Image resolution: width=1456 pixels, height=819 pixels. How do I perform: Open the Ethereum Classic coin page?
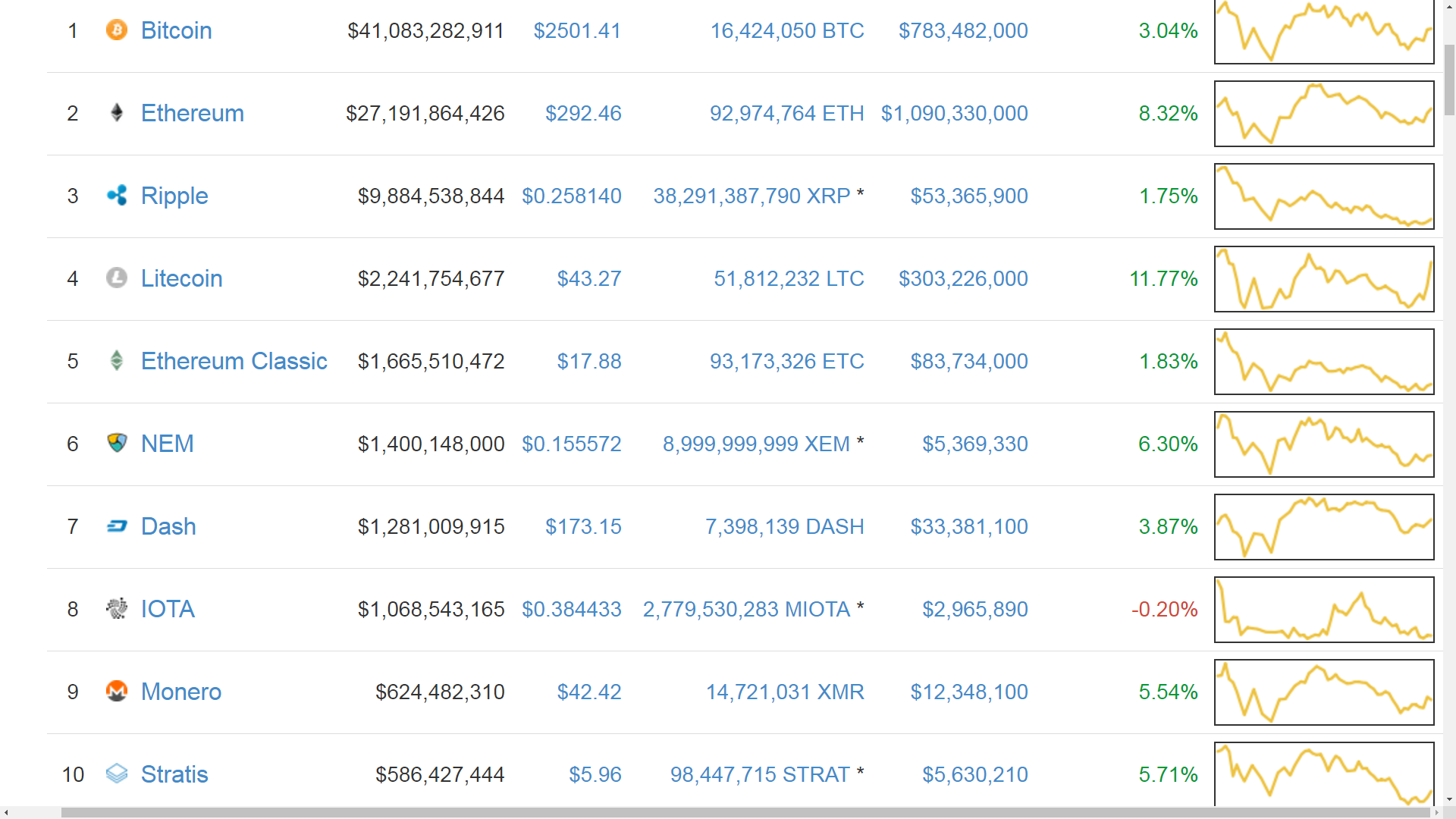pyautogui.click(x=234, y=361)
